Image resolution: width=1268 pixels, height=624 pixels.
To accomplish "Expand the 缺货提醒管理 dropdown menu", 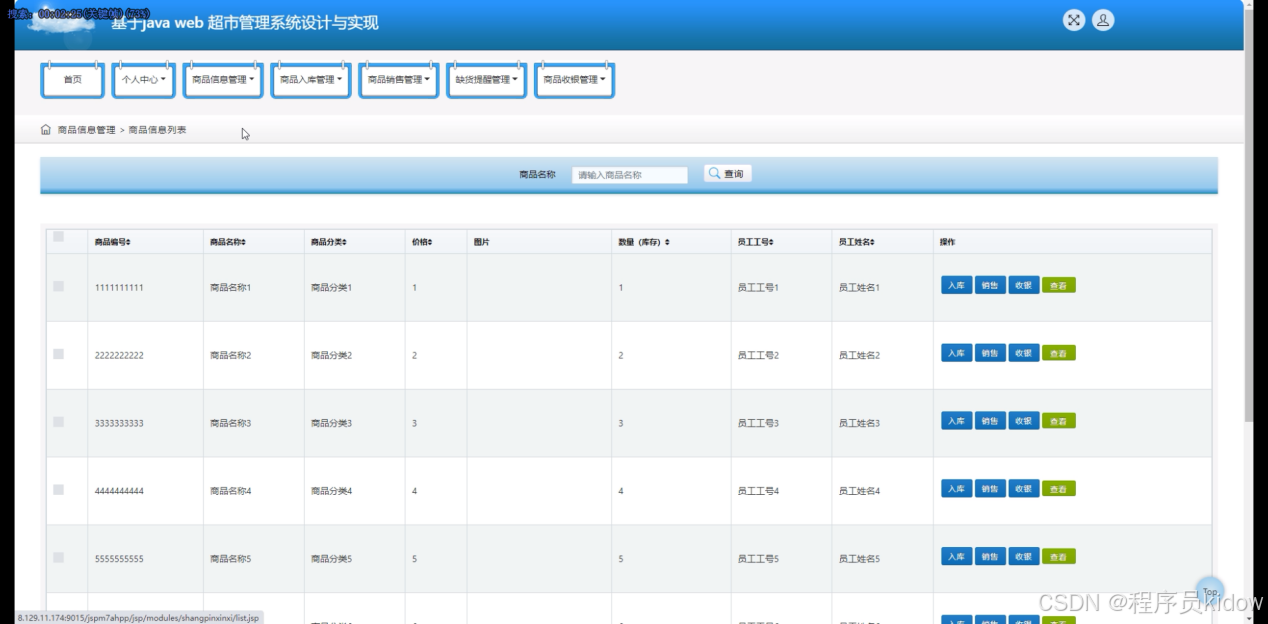I will tap(487, 80).
